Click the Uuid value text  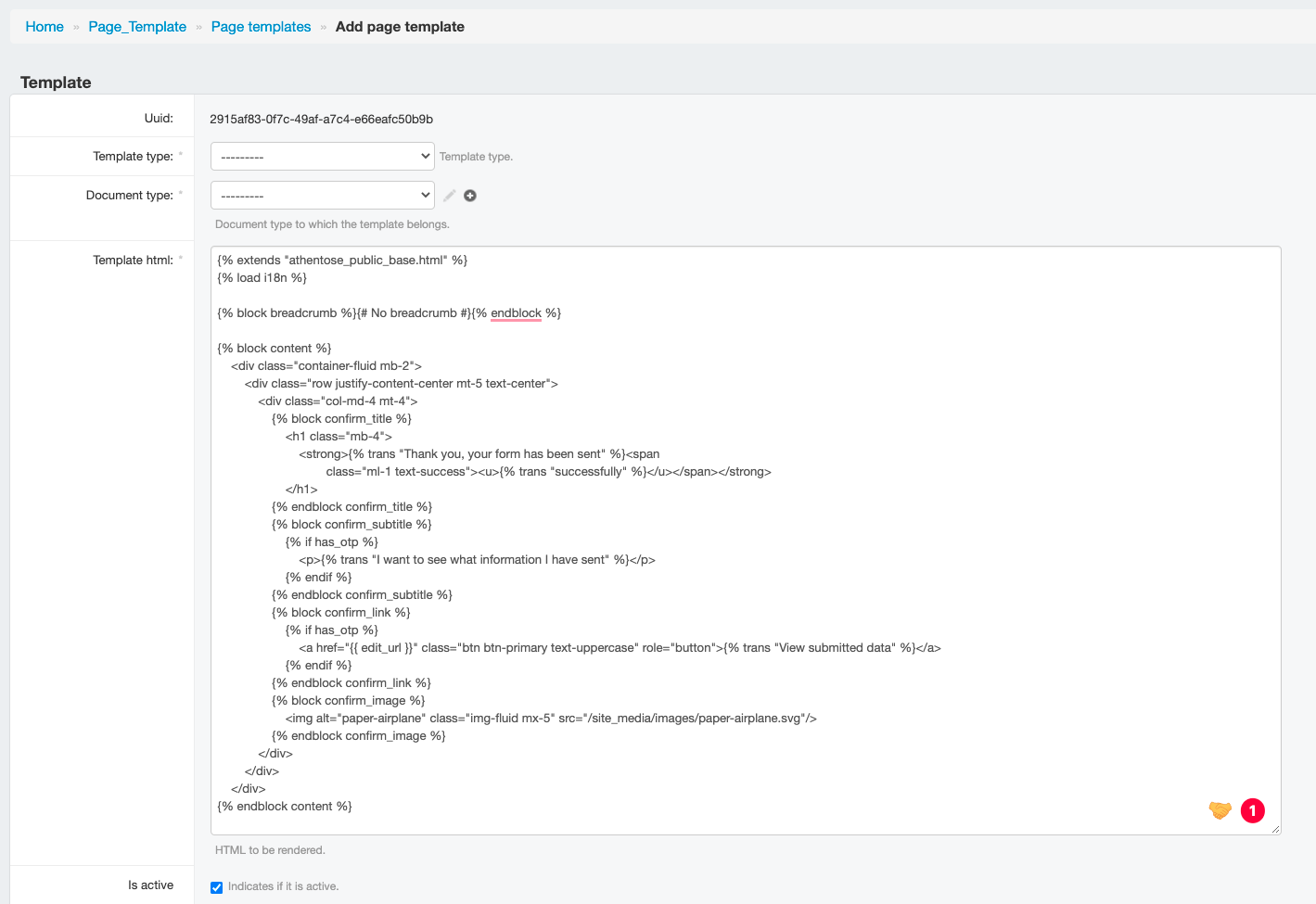(321, 120)
